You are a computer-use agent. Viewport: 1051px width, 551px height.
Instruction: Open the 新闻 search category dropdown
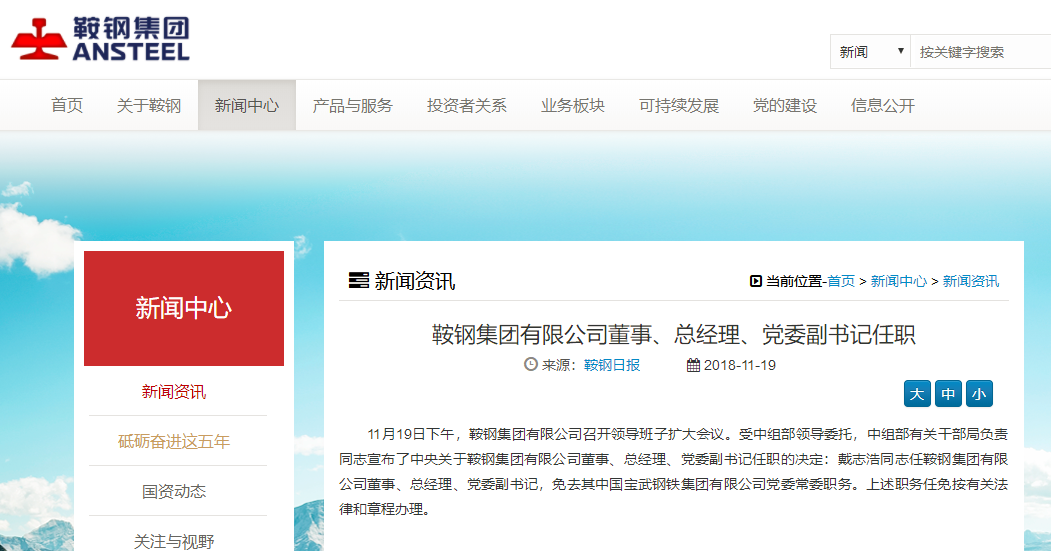pos(870,52)
